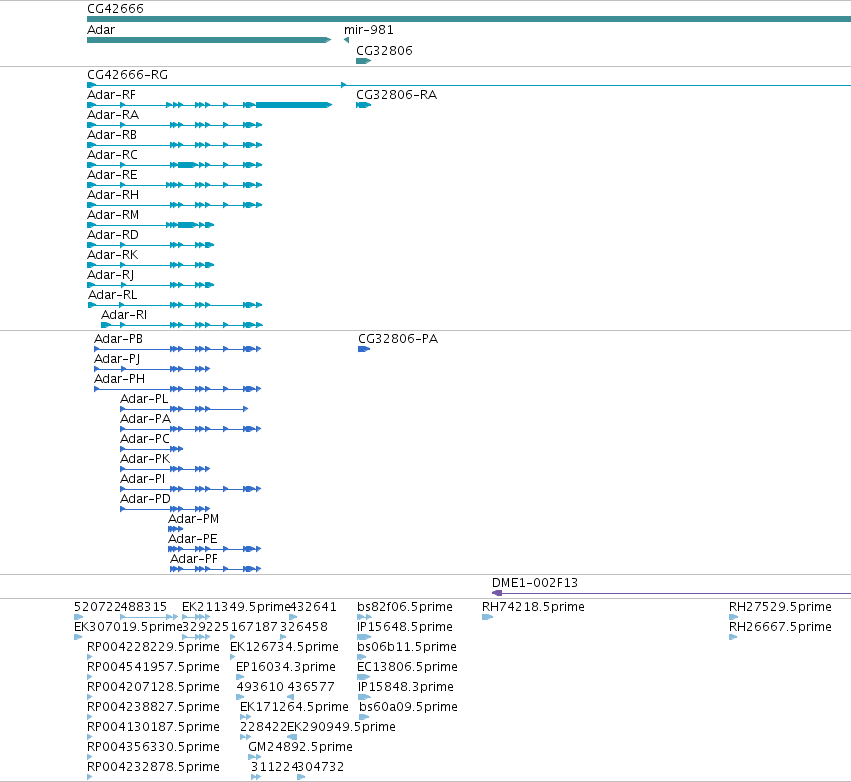Click protein Adar-PE label

[193, 539]
